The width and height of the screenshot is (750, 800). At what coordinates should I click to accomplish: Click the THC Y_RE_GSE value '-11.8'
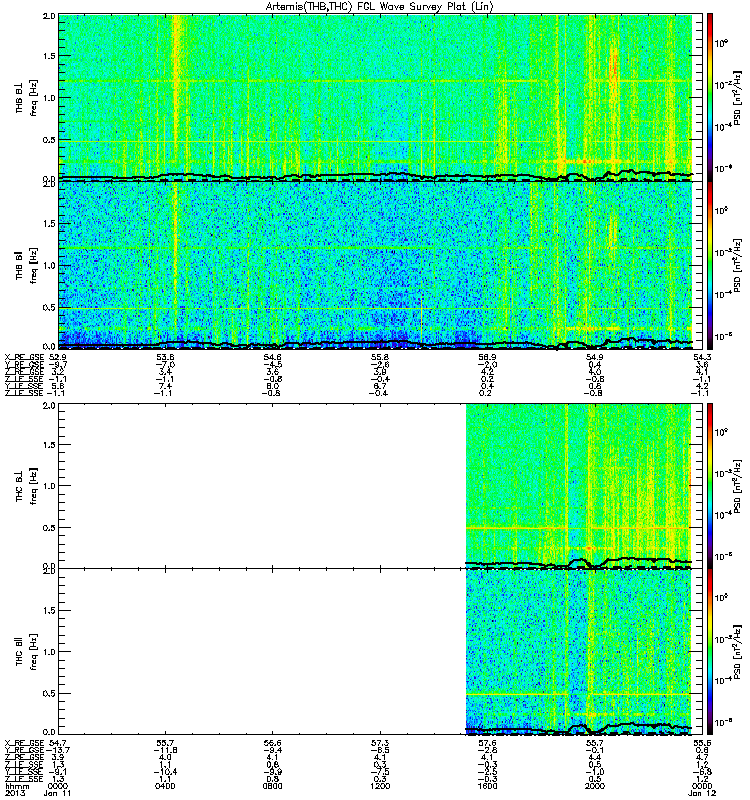point(165,750)
